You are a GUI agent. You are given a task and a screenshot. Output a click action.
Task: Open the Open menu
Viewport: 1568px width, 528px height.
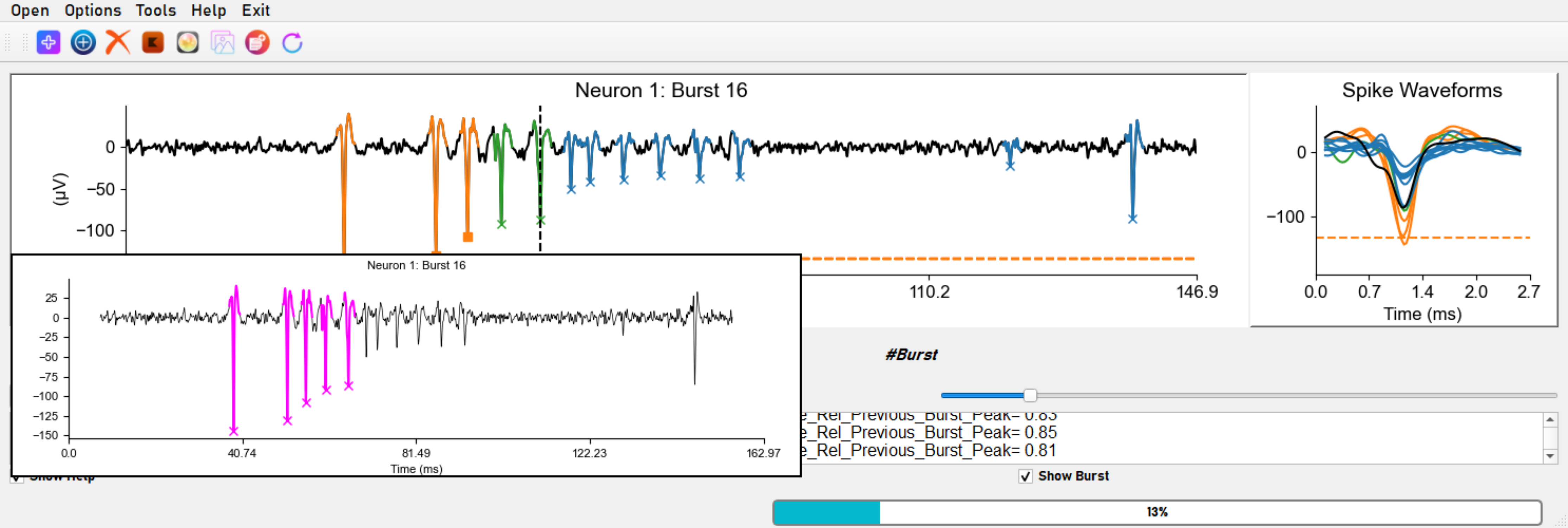click(x=30, y=10)
